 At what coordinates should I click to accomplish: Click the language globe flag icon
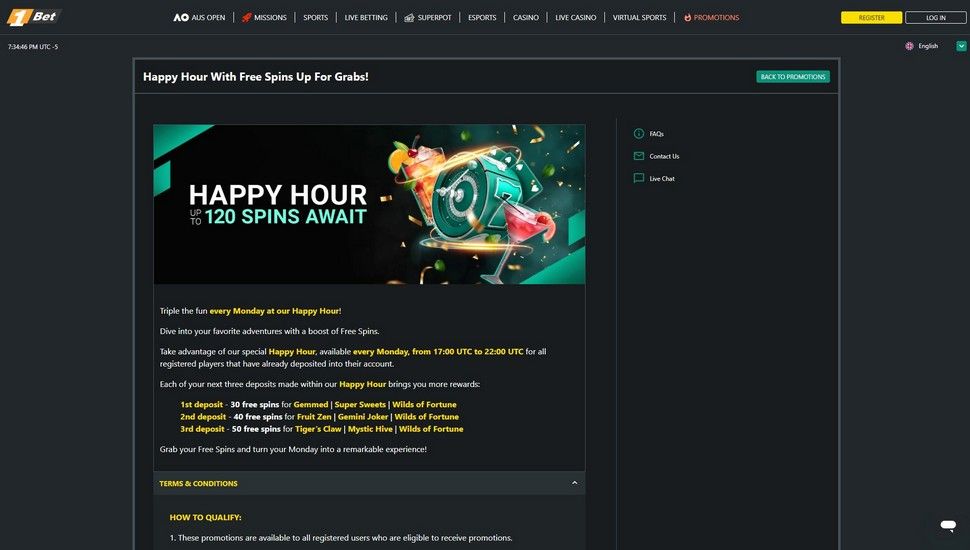[x=909, y=46]
